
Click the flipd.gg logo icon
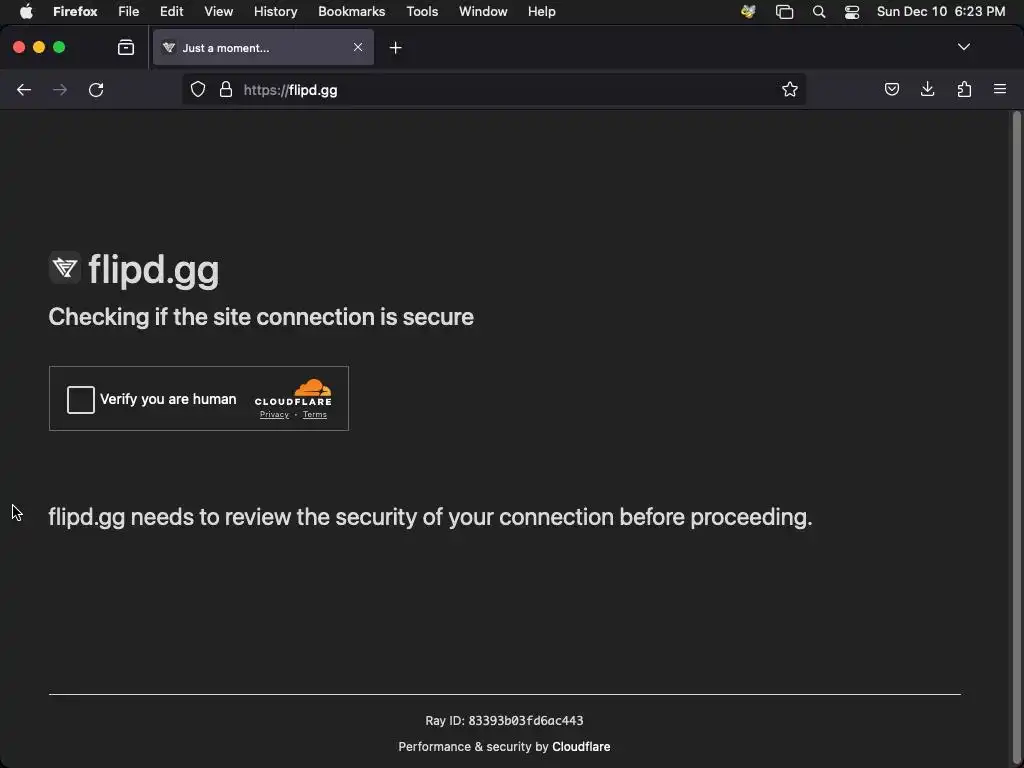(65, 268)
